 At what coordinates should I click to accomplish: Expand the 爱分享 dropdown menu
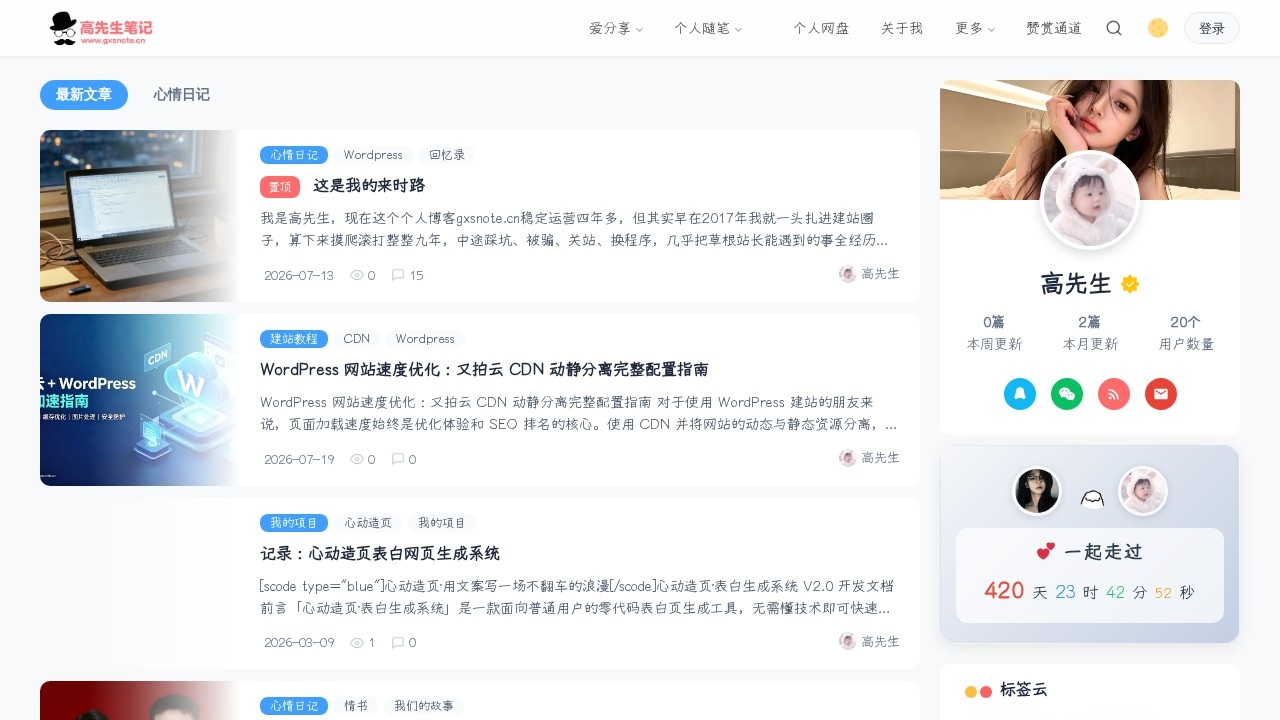(x=616, y=28)
